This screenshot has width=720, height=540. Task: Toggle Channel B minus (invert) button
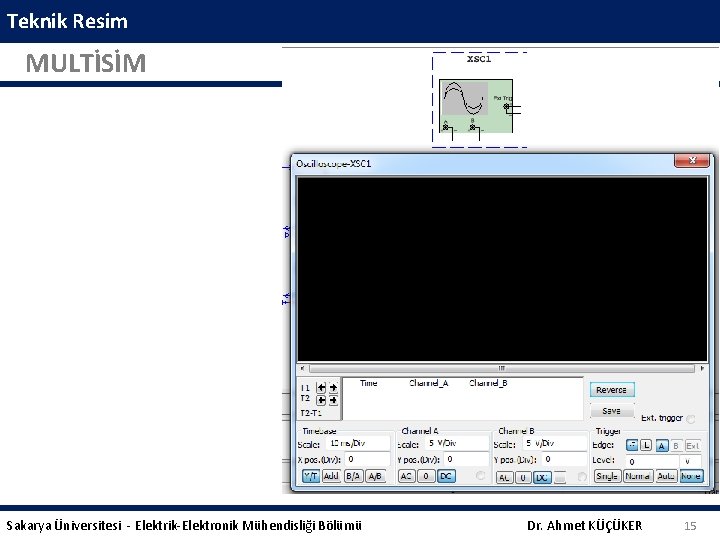[x=560, y=478]
